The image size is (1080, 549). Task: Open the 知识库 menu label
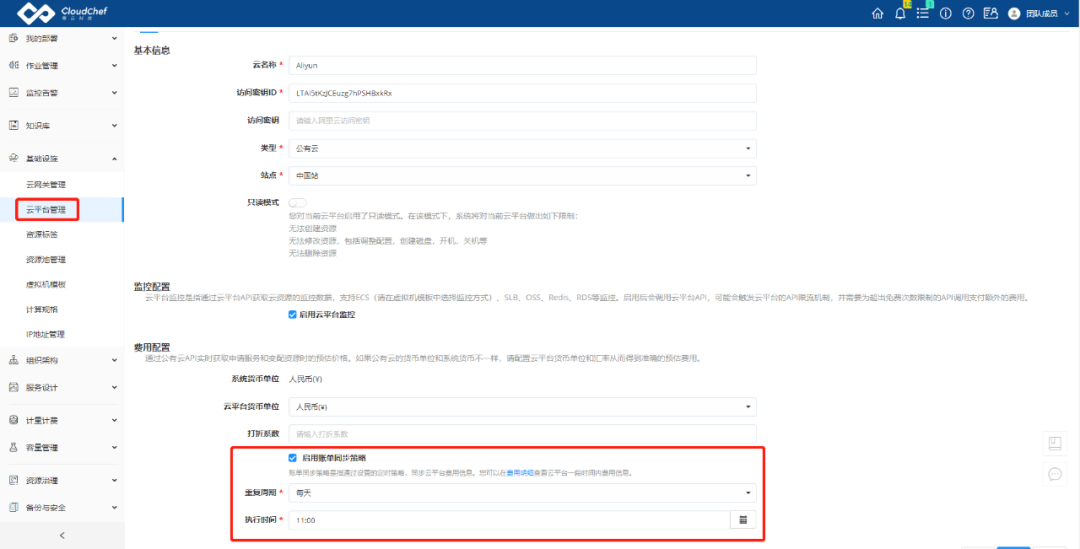click(38, 125)
